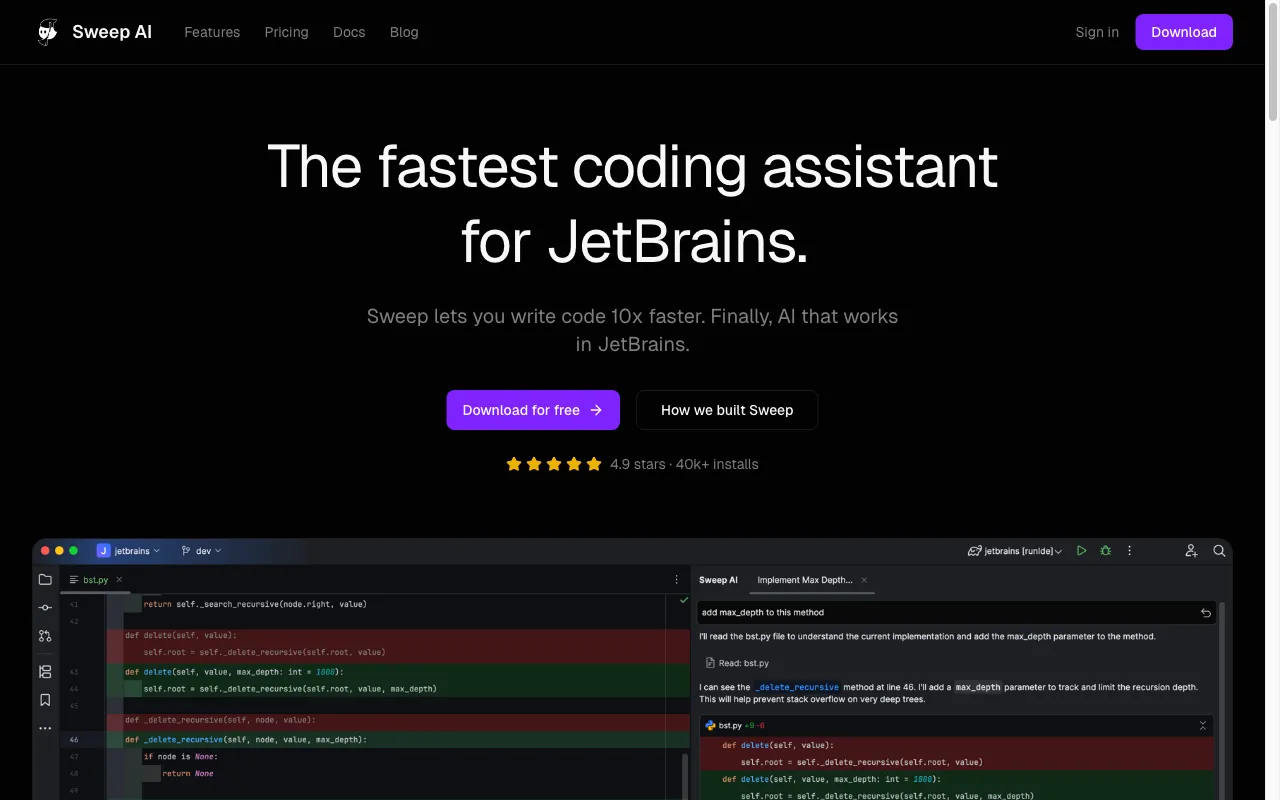Image resolution: width=1280 pixels, height=800 pixels.
Task: Click the '+9 -6' change count on diff card
Action: (x=755, y=725)
